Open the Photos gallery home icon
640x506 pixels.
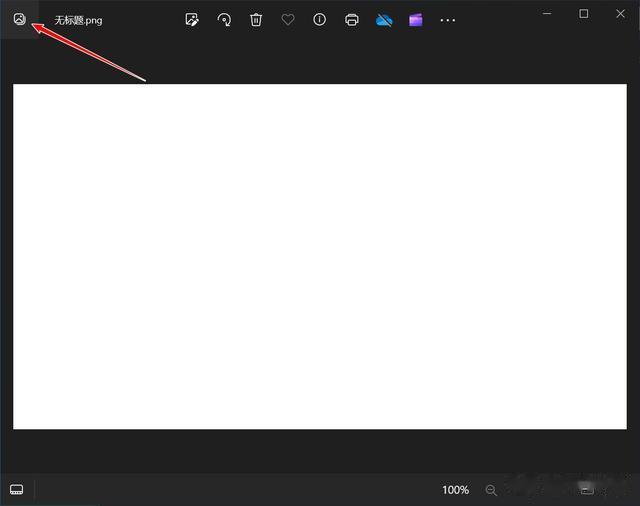(19, 19)
